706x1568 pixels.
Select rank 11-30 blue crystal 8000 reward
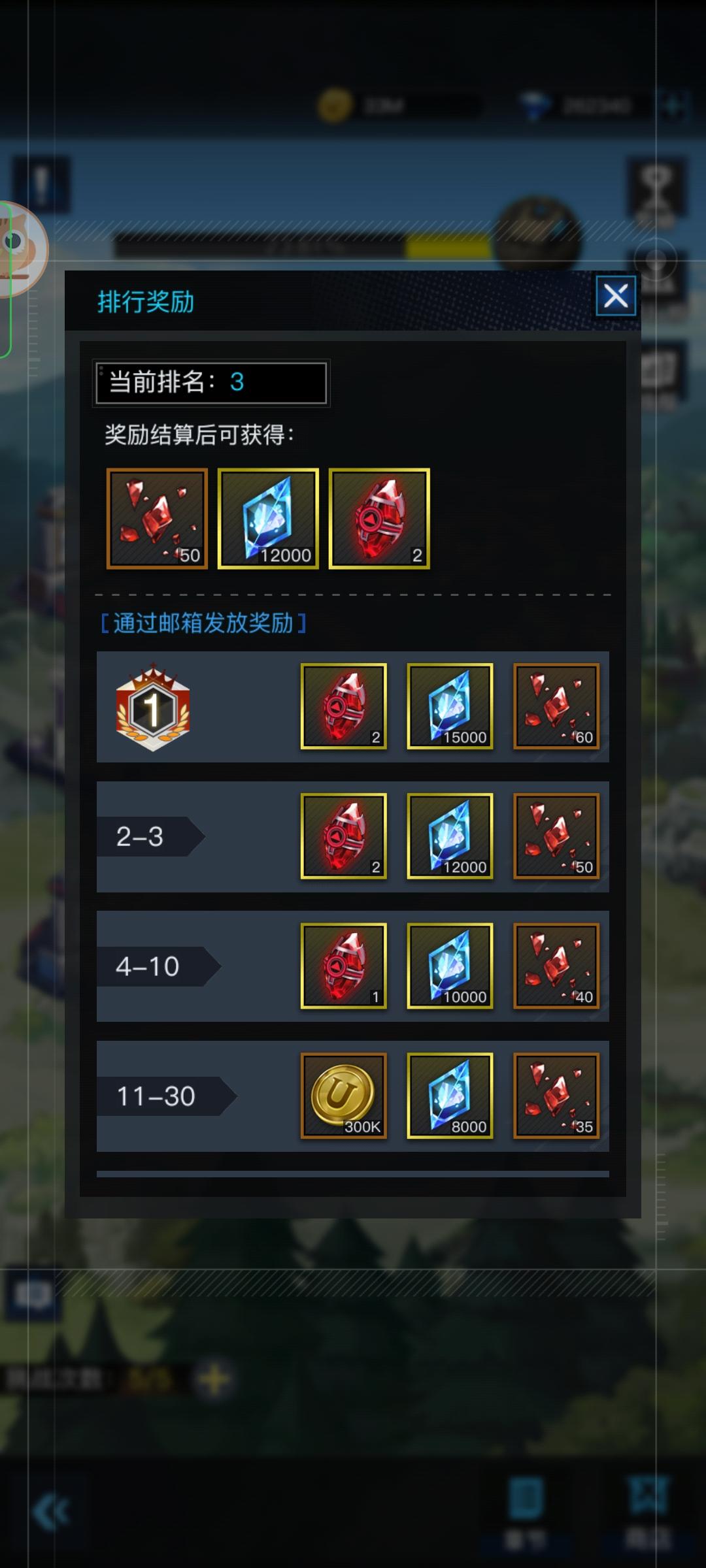coord(450,1096)
